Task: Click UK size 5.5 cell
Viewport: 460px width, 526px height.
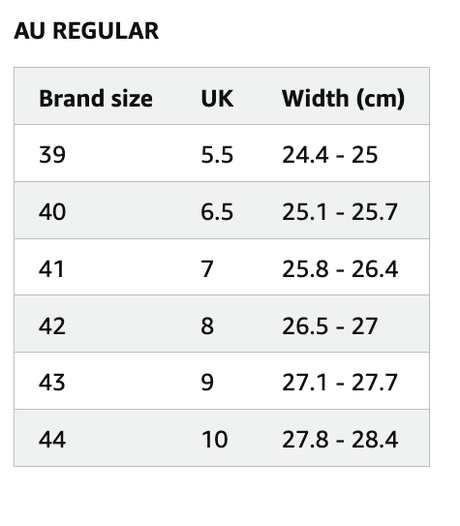Action: tap(217, 155)
